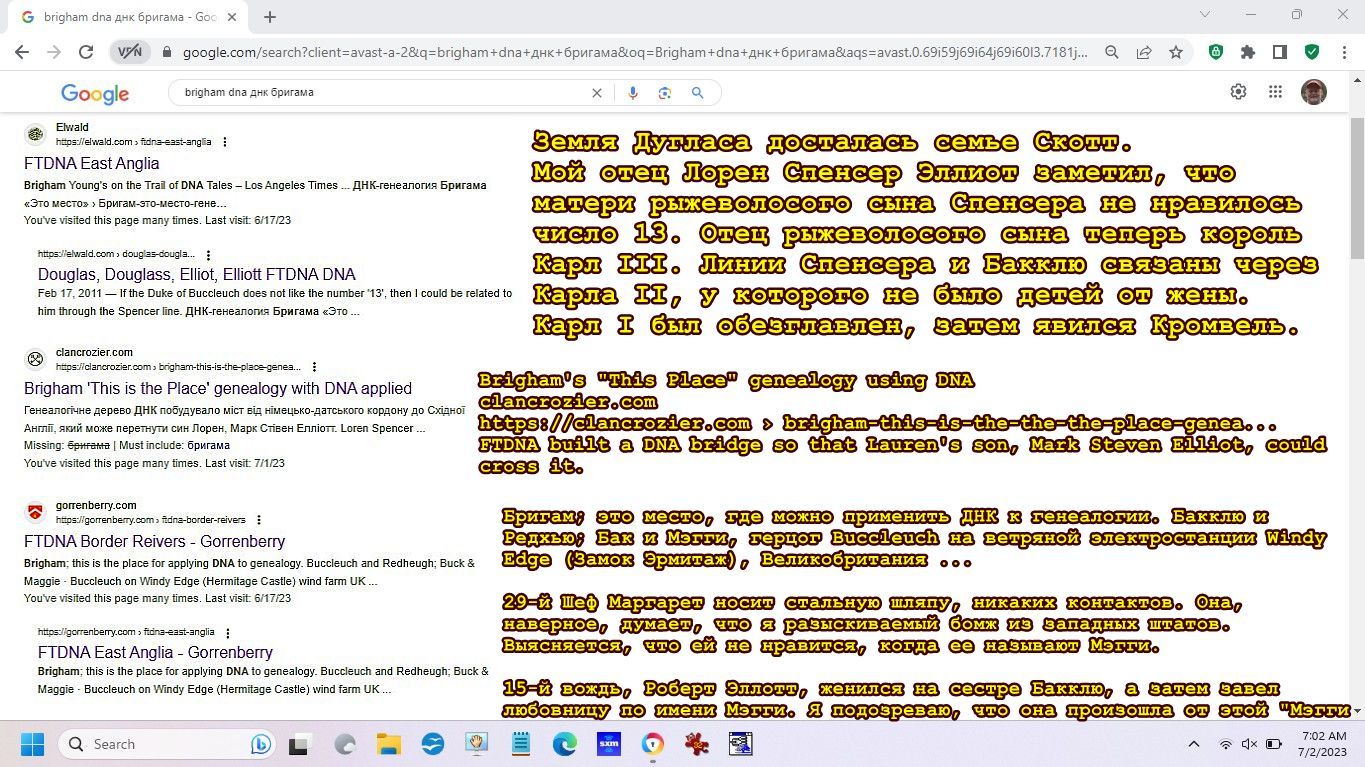Open the VPN badge in address bar
The height and width of the screenshot is (767, 1365).
(130, 52)
